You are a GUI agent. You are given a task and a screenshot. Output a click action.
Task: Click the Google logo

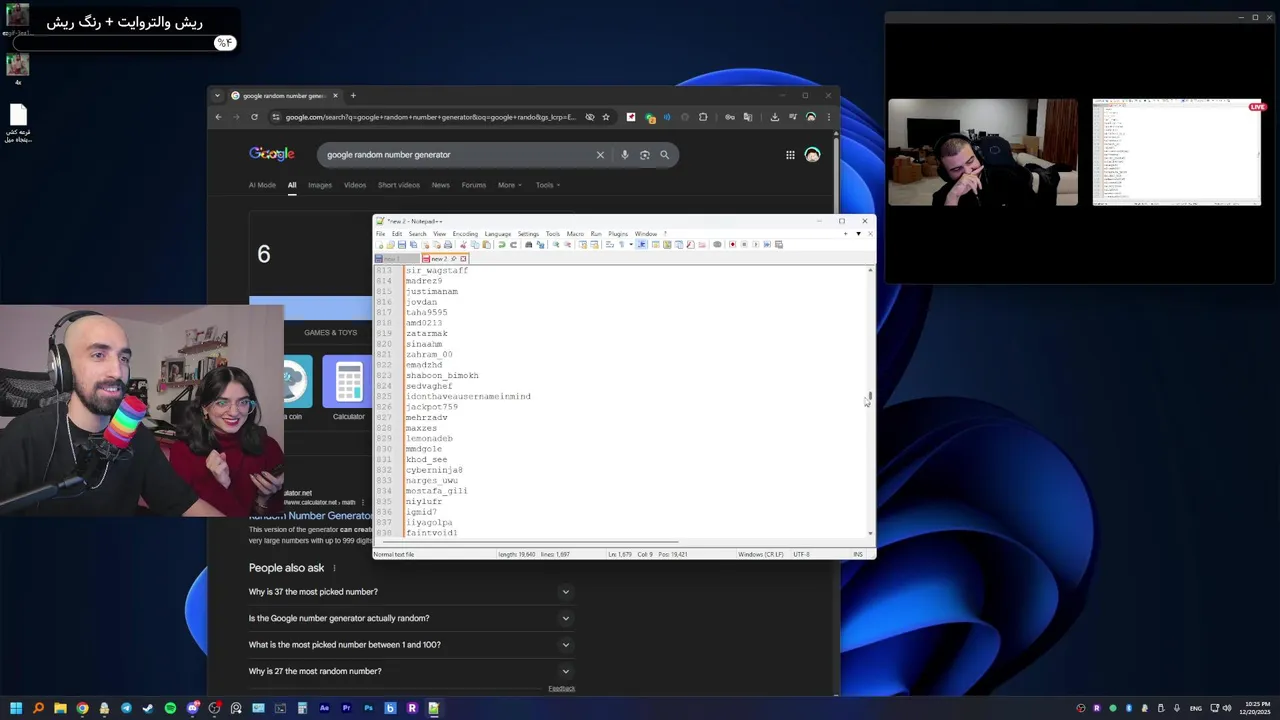272,154
